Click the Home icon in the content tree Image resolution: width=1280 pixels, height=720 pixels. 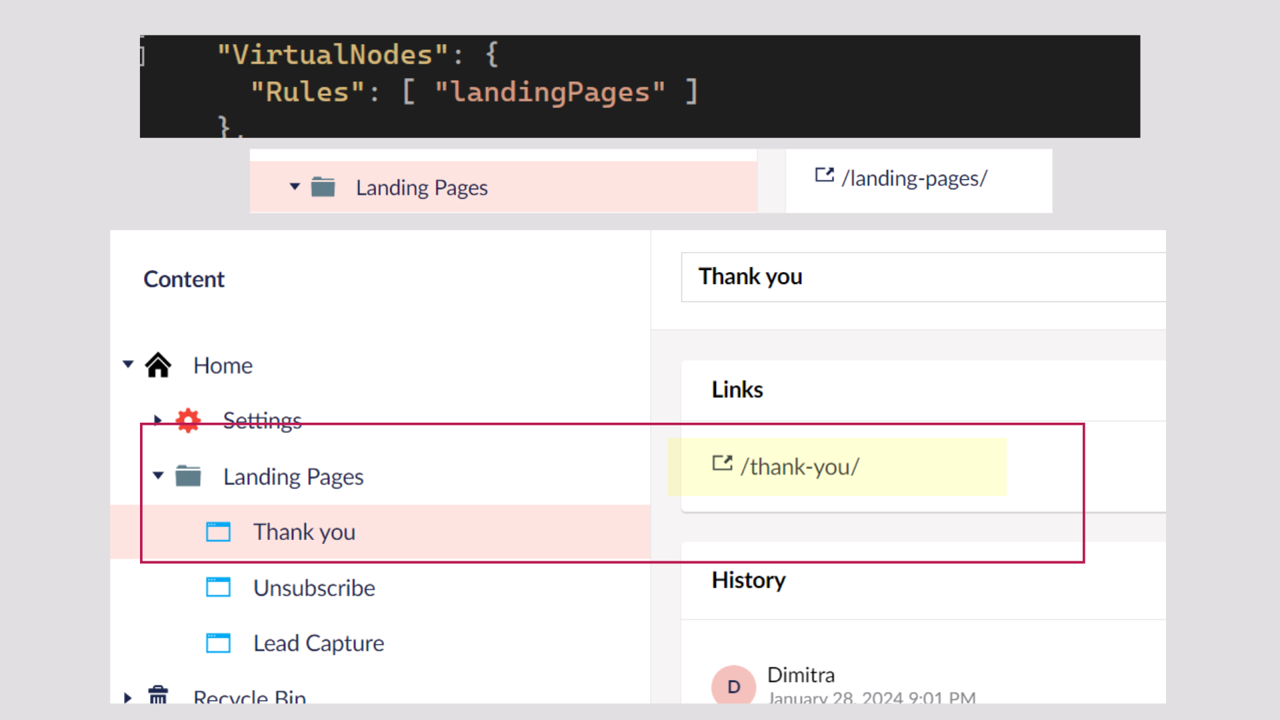(x=159, y=364)
